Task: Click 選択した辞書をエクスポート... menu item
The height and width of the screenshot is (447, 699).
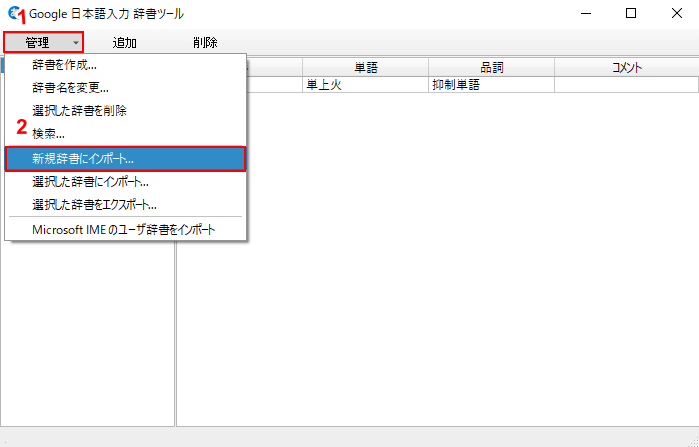Action: [125, 205]
